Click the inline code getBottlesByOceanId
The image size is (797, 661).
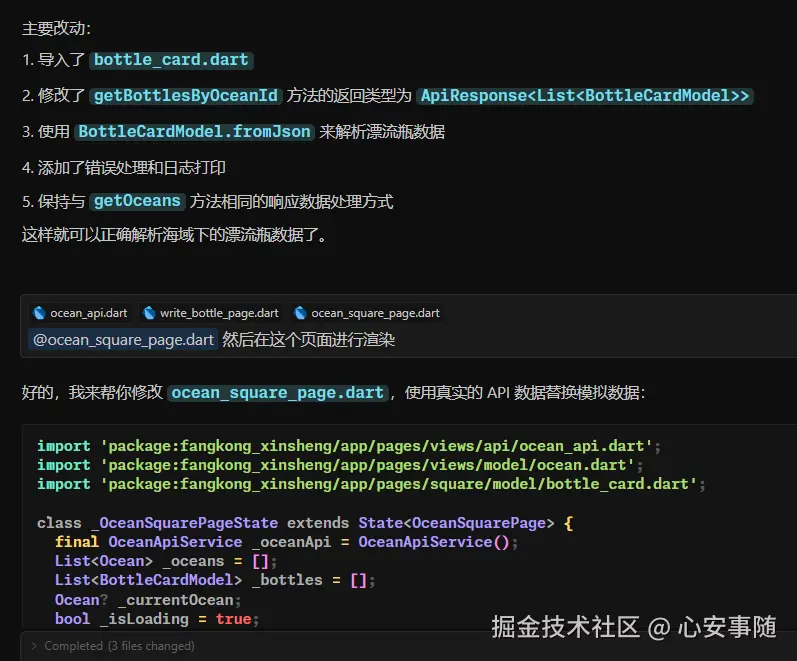tap(186, 96)
